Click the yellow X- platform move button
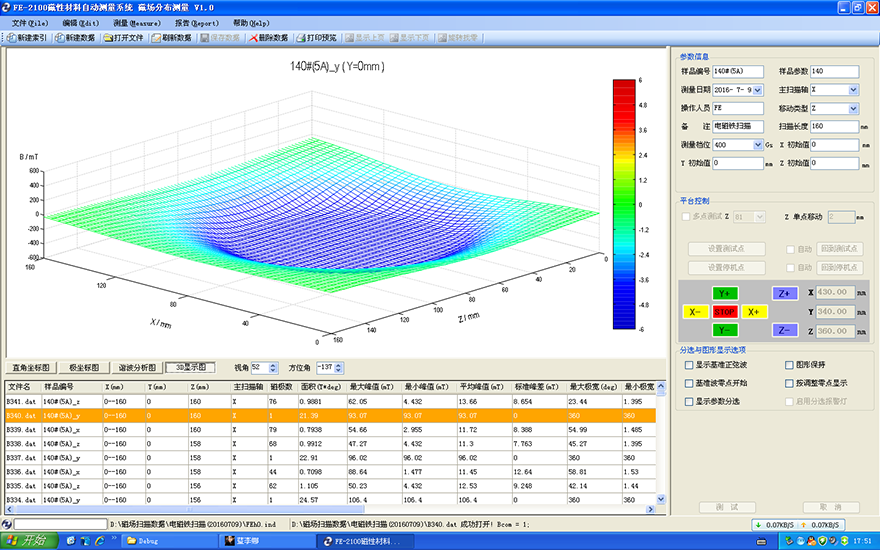This screenshot has height=550, width=880. pyautogui.click(x=695, y=312)
